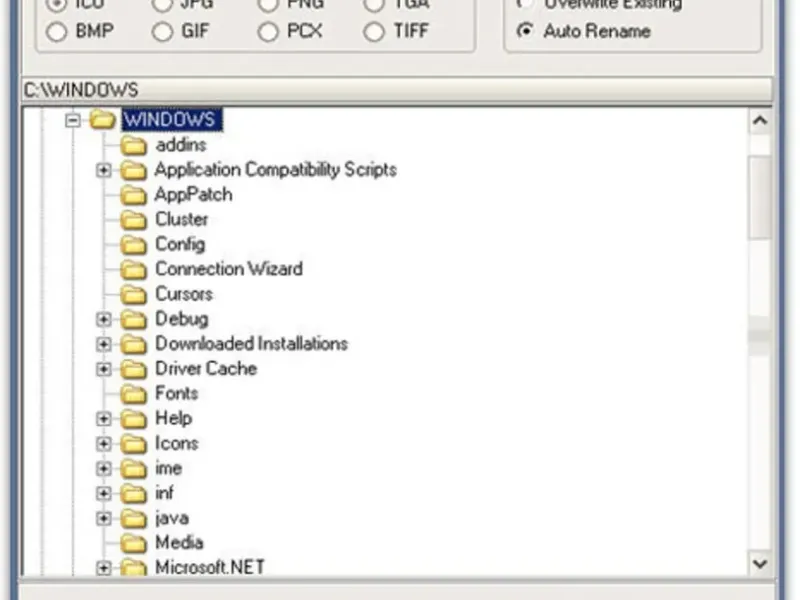800x600 pixels.
Task: Click the Connection Wizard folder icon
Action: click(134, 270)
